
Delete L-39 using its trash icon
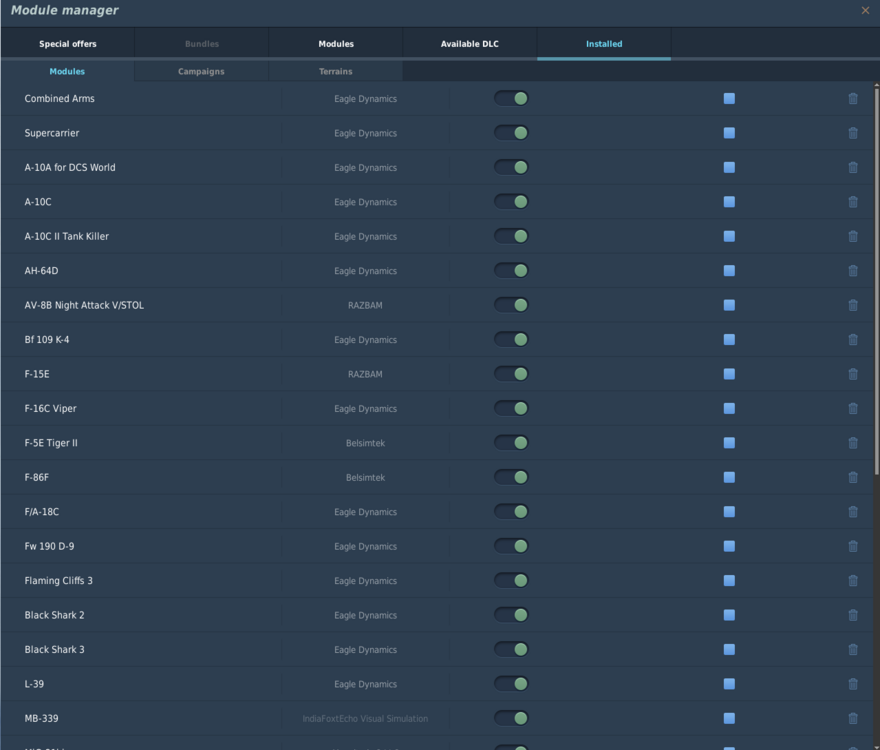coord(852,684)
